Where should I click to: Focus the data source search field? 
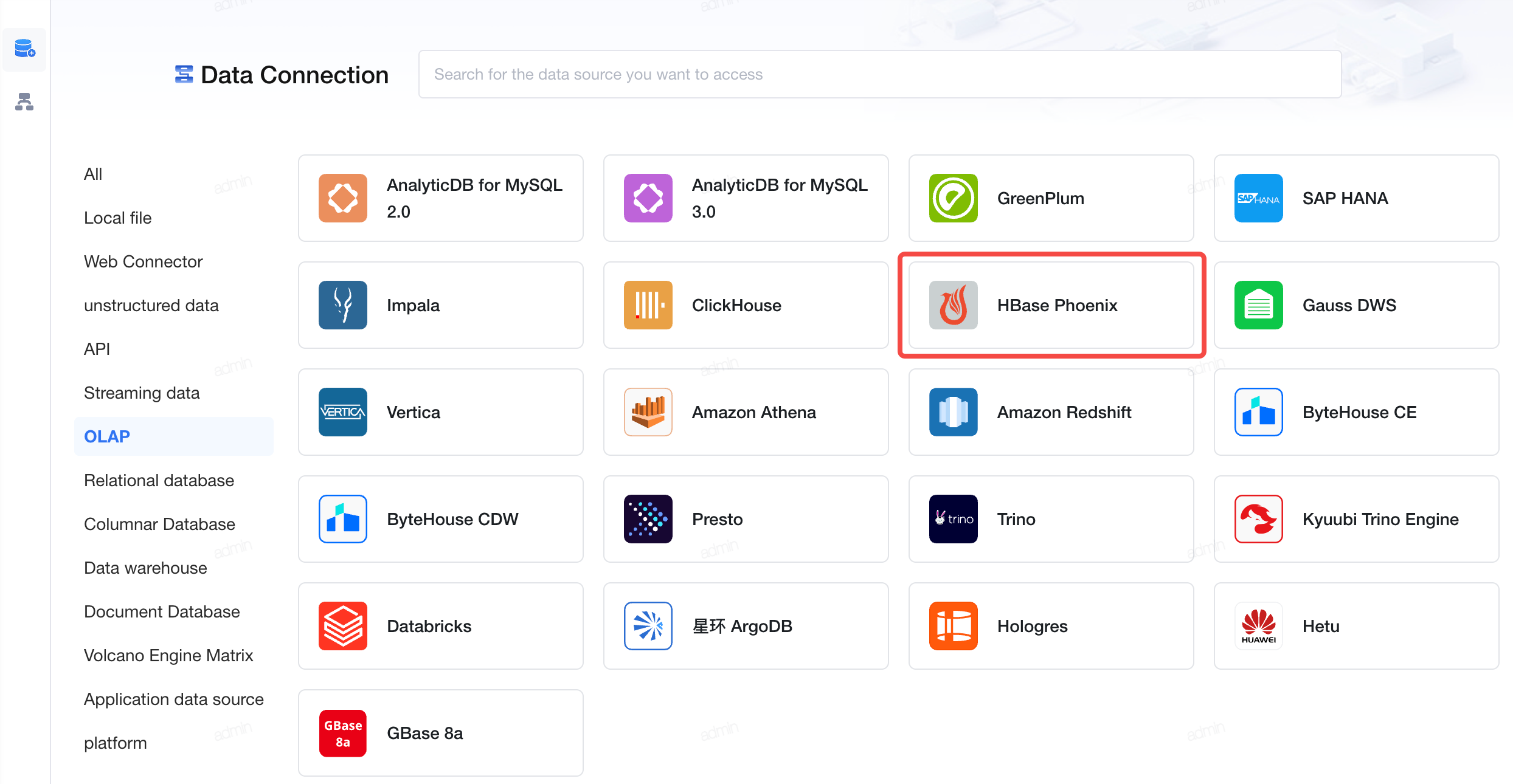pyautogui.click(x=879, y=74)
